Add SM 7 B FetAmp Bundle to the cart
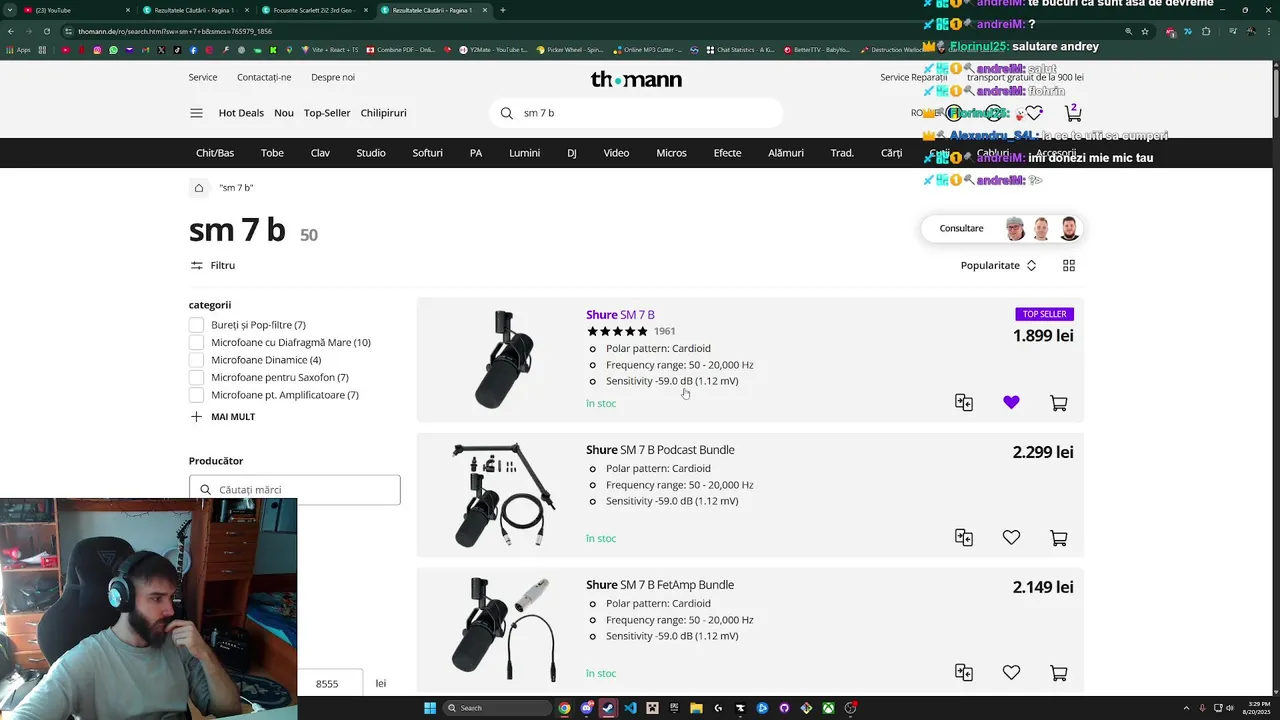This screenshot has height=720, width=1280. tap(1059, 673)
